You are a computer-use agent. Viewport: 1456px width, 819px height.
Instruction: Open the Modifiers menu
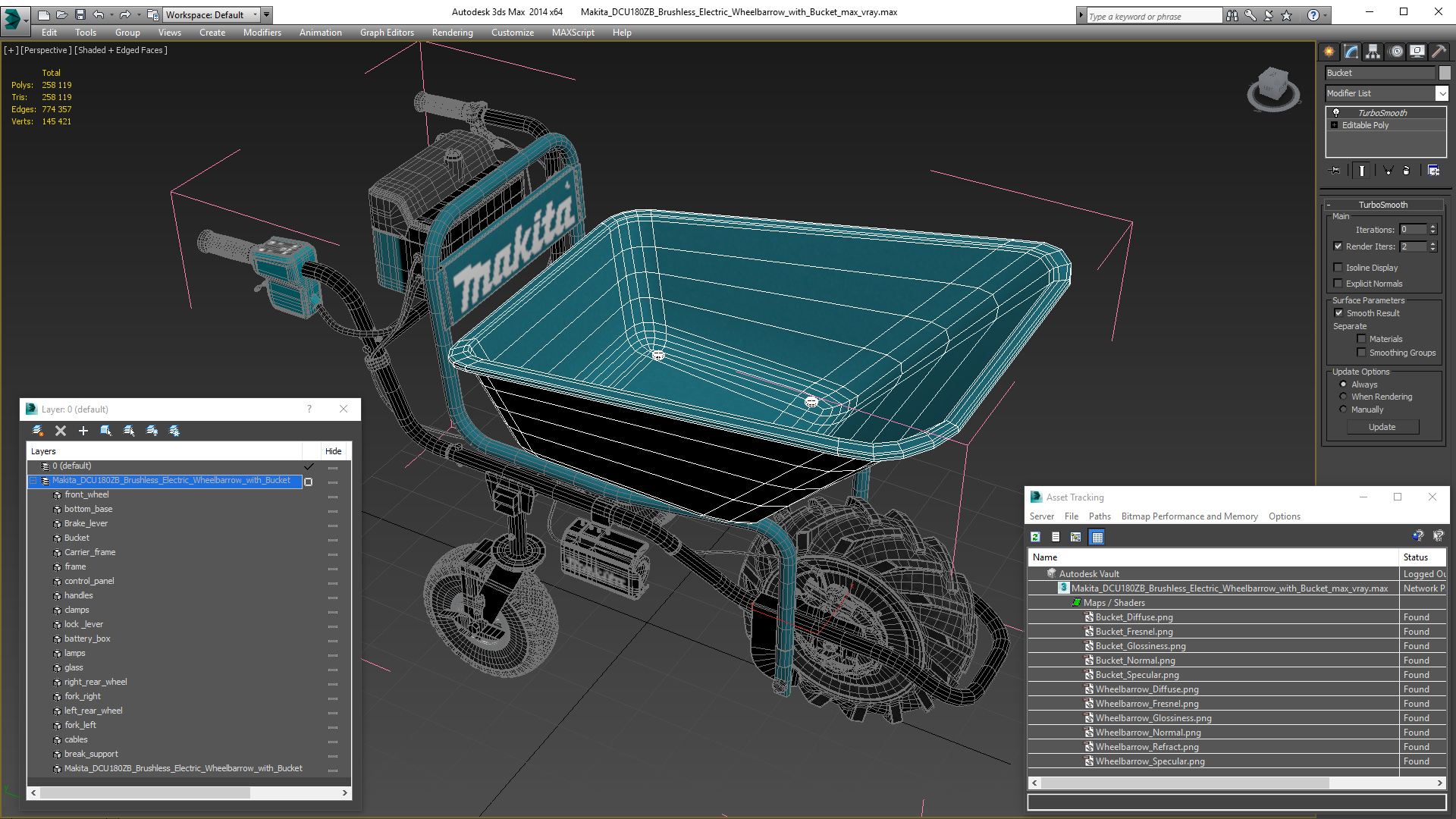point(262,32)
